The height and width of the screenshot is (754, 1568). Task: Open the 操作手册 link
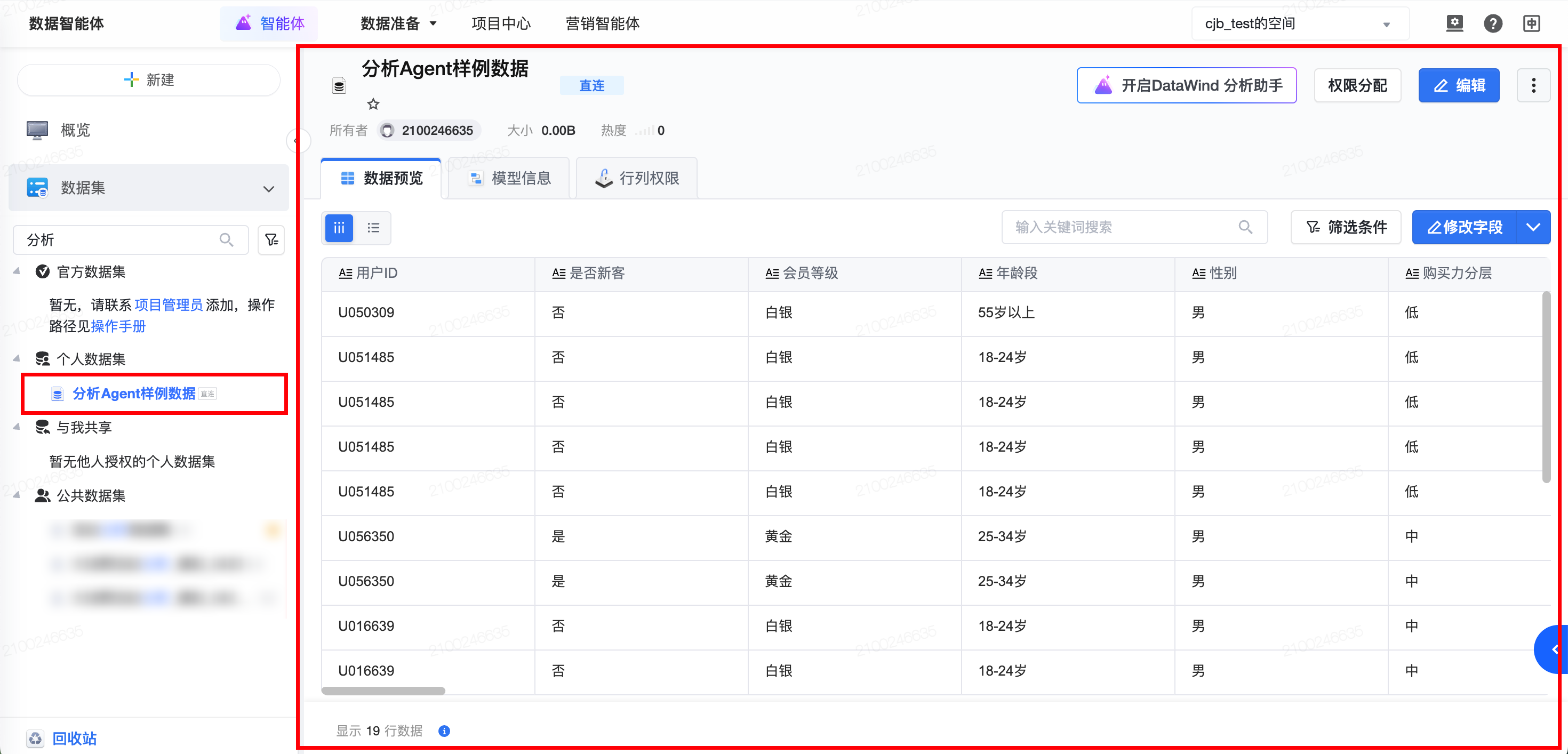coord(119,326)
